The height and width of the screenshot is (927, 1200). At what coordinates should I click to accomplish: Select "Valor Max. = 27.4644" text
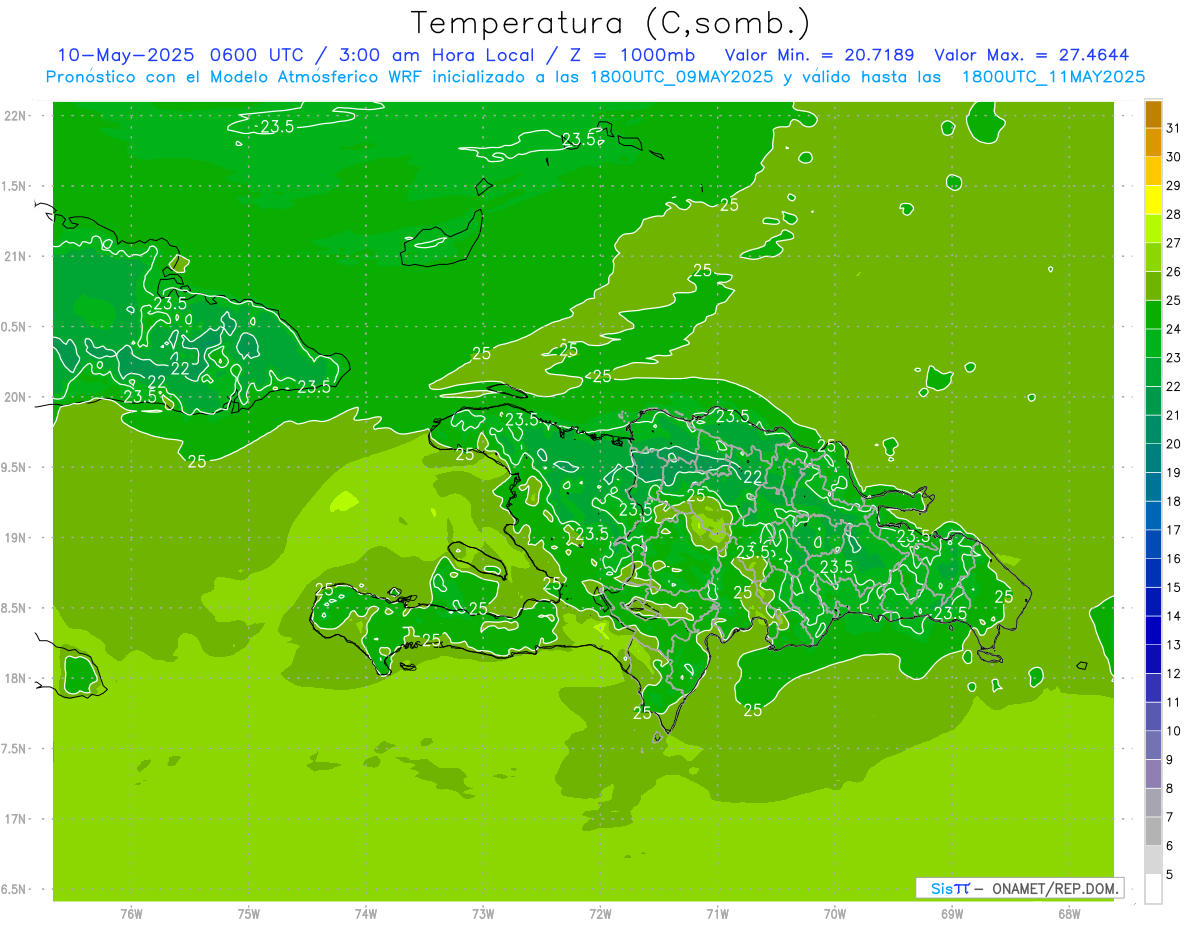[x=1032, y=55]
